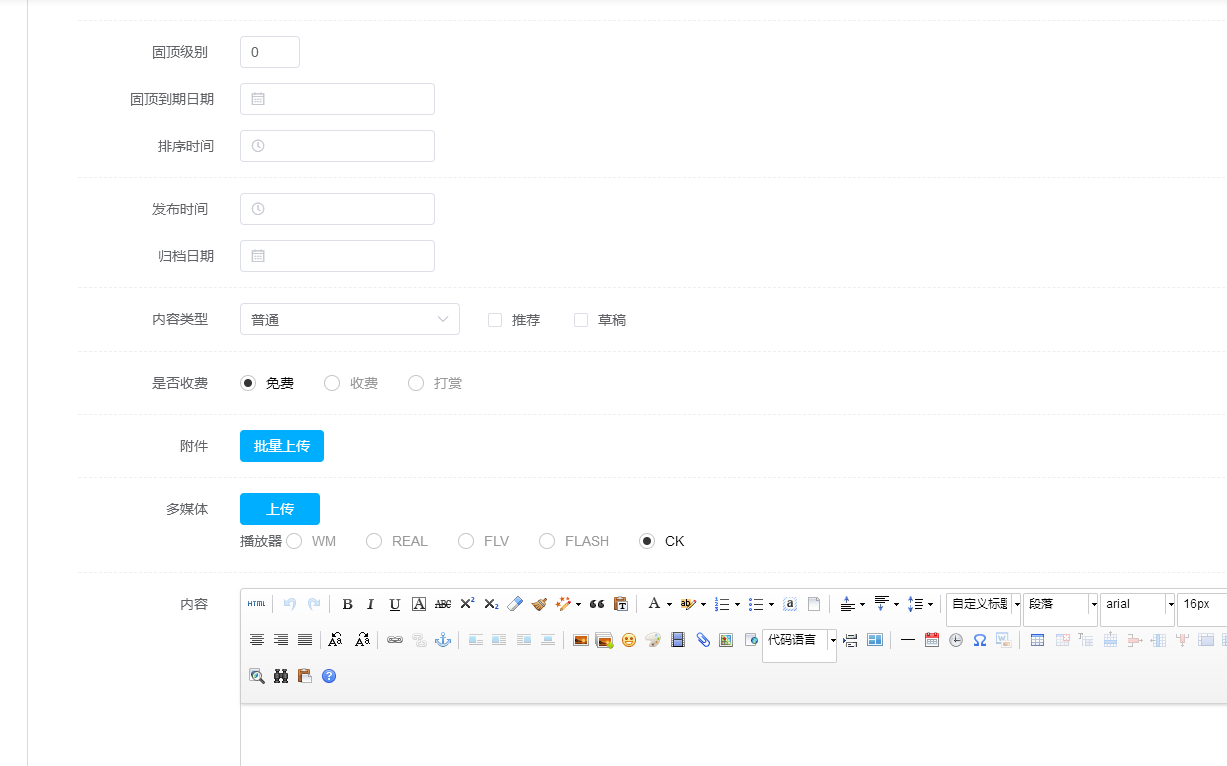Insert an anchor in the editor
The height and width of the screenshot is (766, 1227).
click(443, 640)
